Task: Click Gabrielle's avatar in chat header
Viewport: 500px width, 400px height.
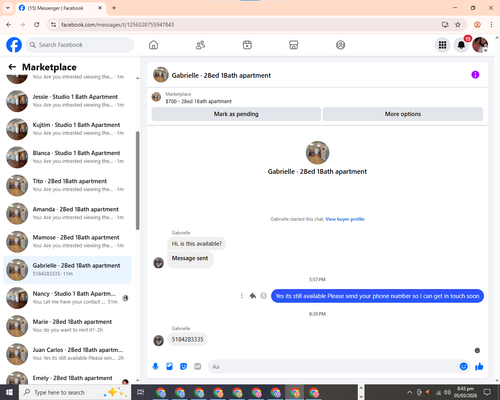Action: (161, 75)
